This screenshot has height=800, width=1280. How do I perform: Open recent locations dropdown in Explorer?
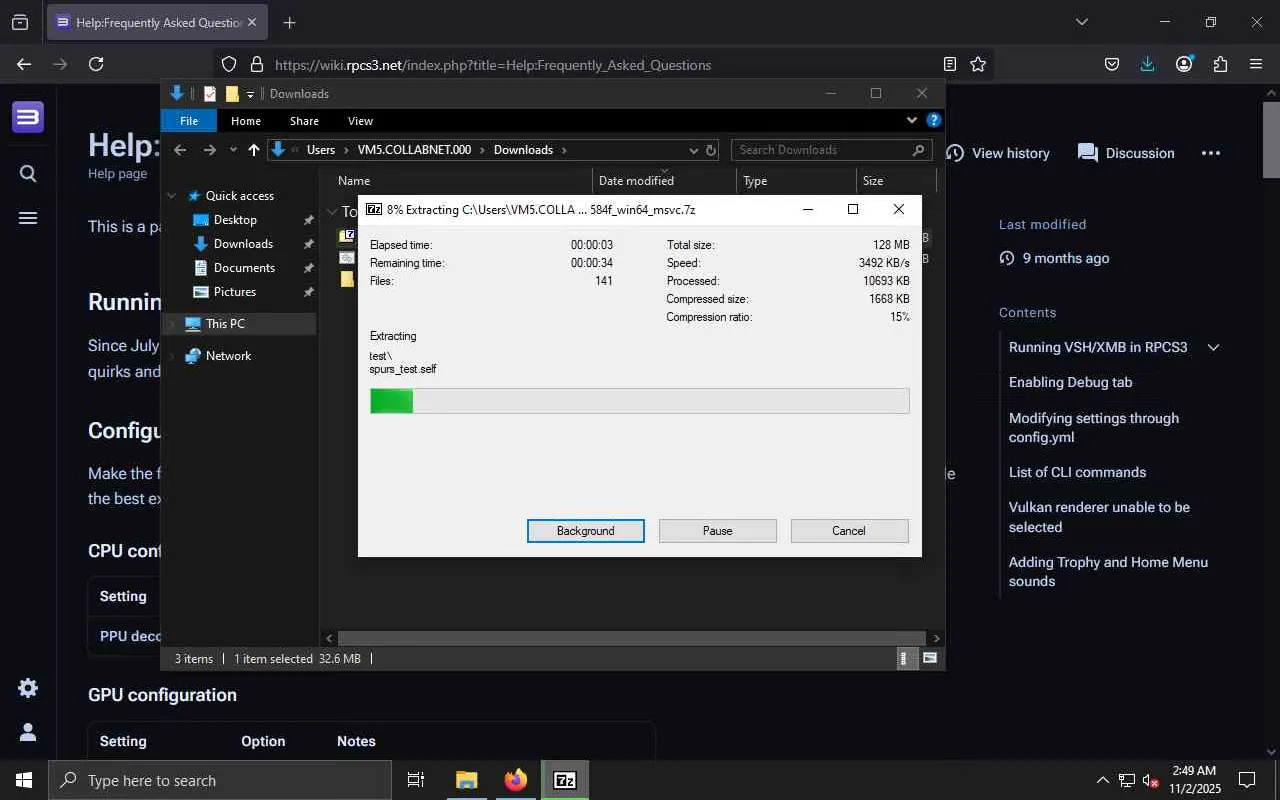tap(233, 150)
